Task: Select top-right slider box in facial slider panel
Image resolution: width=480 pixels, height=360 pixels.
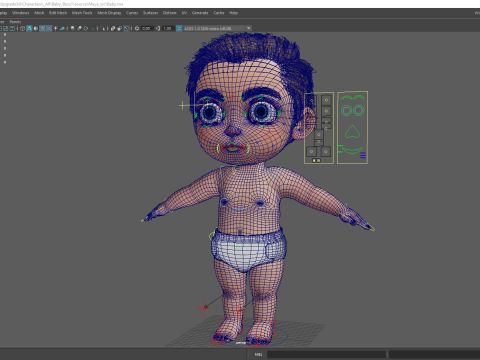Action: (326, 100)
